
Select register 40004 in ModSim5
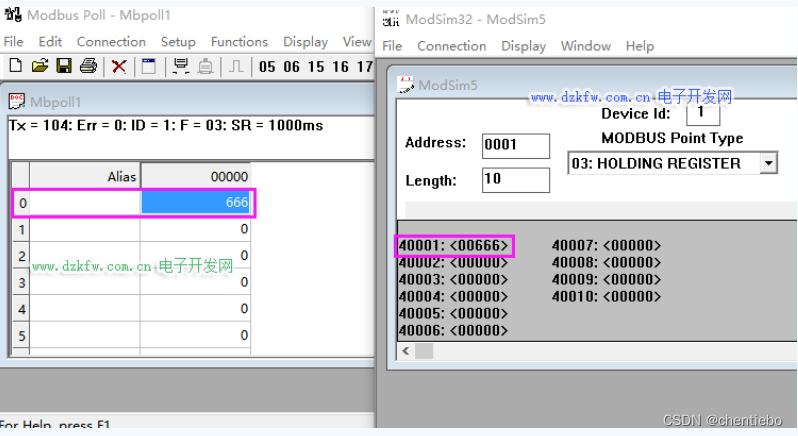click(453, 297)
